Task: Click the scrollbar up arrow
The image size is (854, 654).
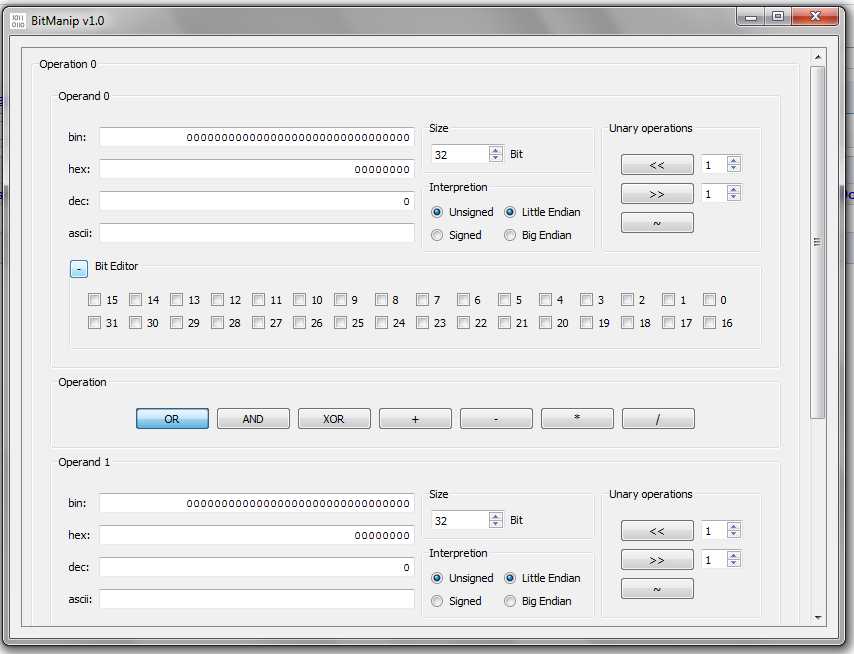Action: (x=818, y=57)
